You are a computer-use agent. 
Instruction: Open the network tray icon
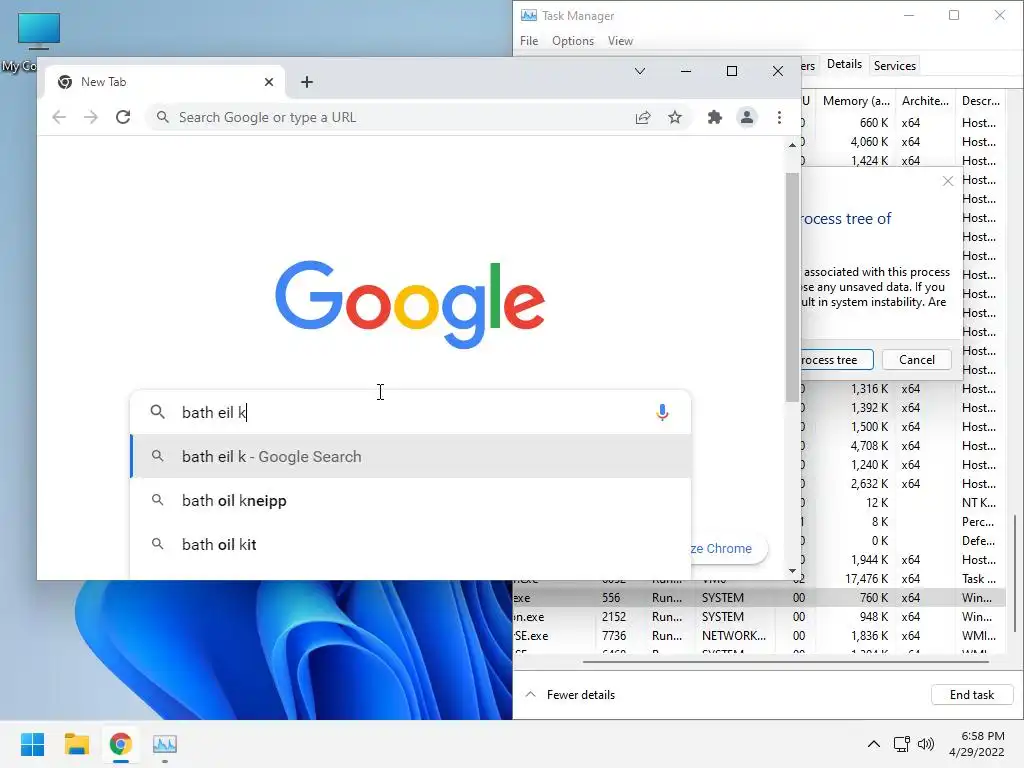tap(901, 744)
